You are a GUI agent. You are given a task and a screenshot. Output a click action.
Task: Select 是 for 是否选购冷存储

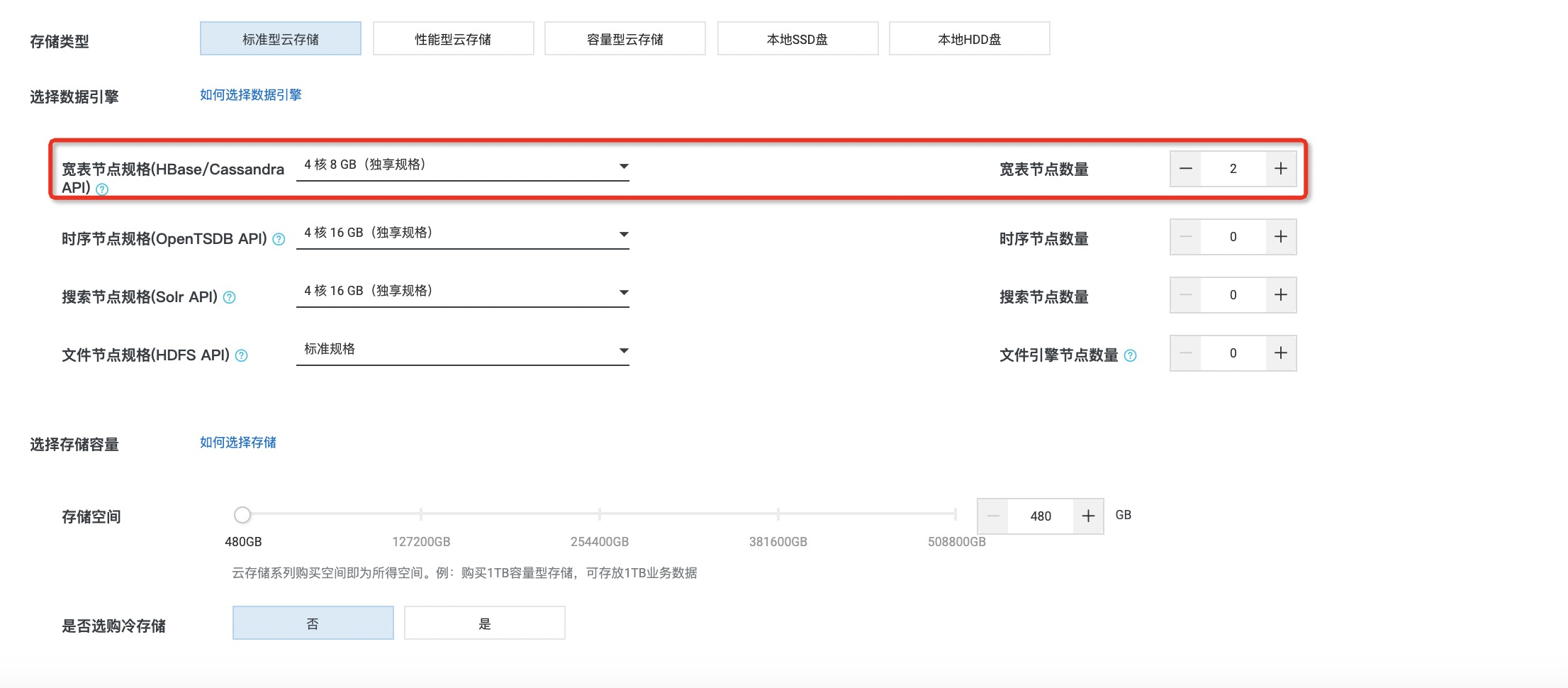[x=485, y=623]
